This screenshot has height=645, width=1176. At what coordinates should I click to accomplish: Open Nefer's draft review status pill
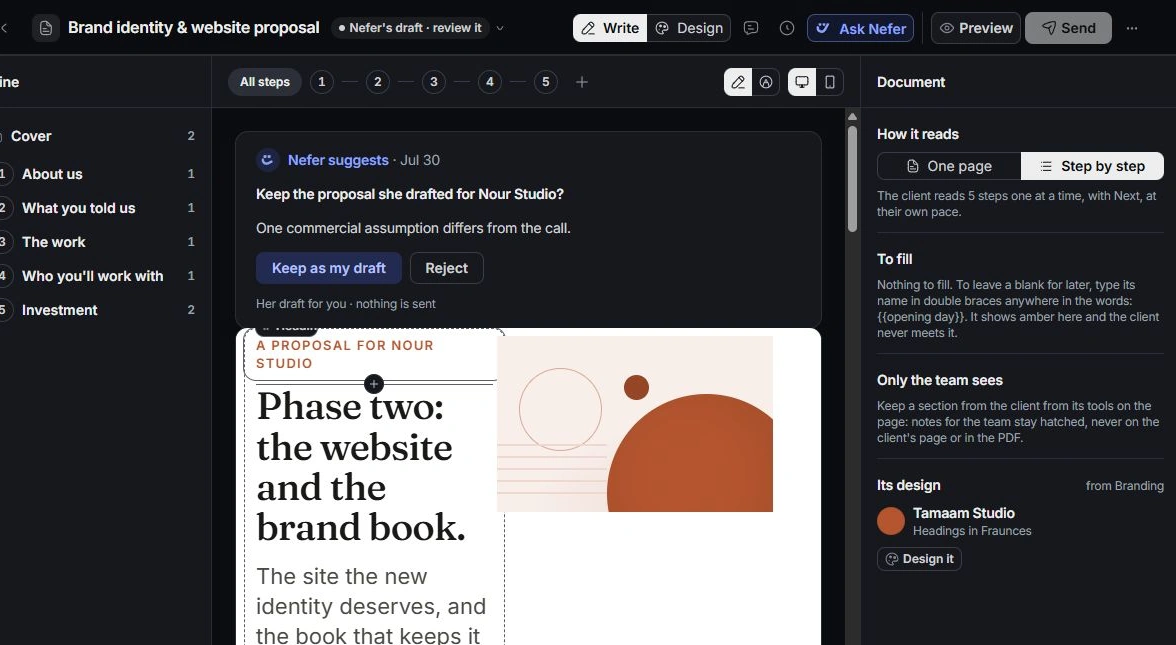click(410, 28)
